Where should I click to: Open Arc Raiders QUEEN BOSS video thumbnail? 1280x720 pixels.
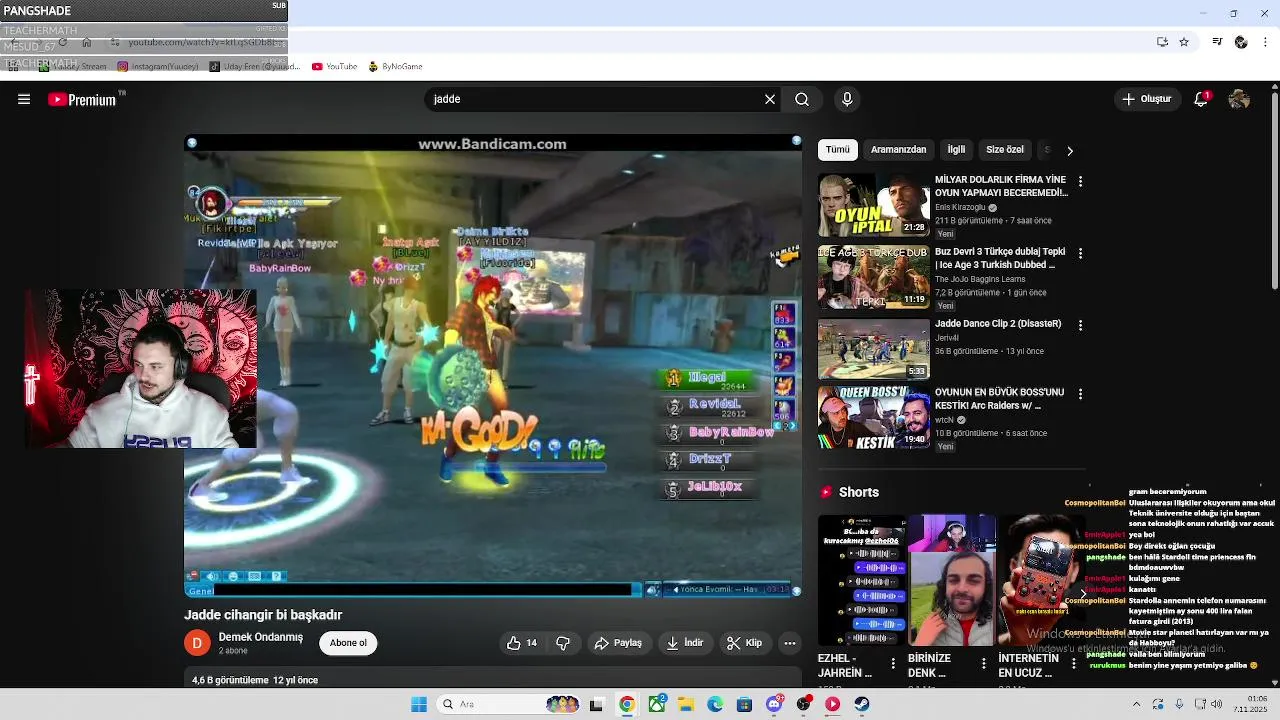click(x=874, y=418)
